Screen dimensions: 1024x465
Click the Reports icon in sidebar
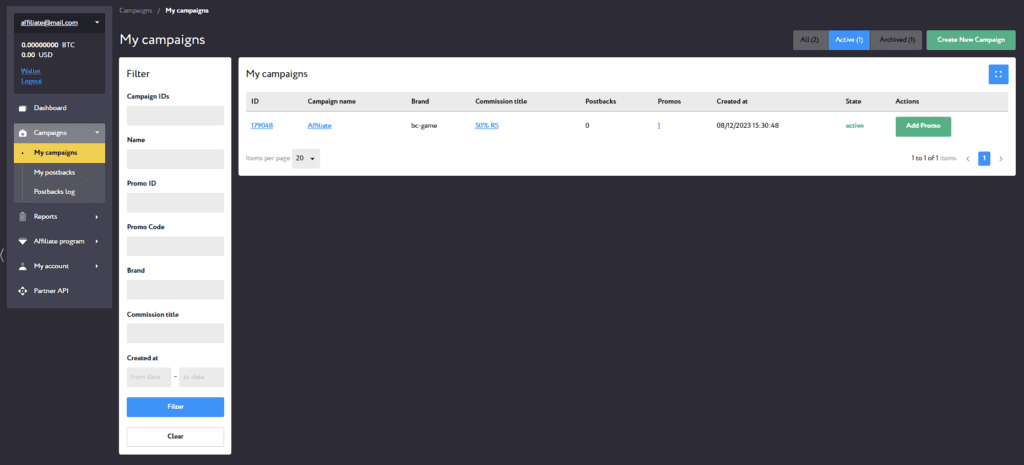(23, 216)
